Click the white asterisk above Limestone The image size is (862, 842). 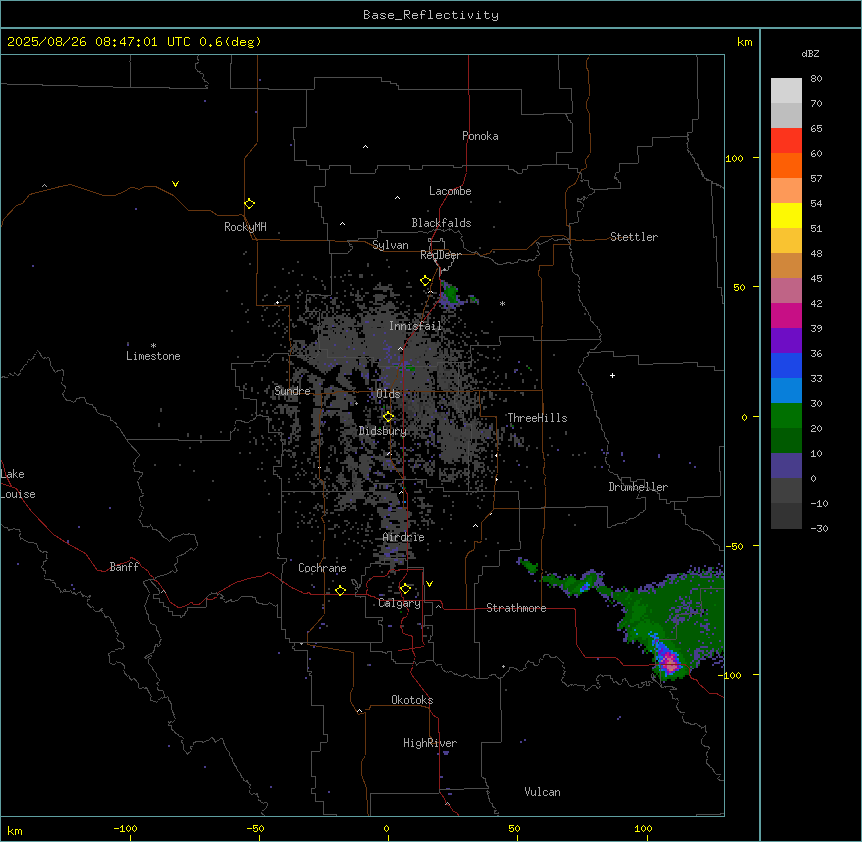coord(153,346)
